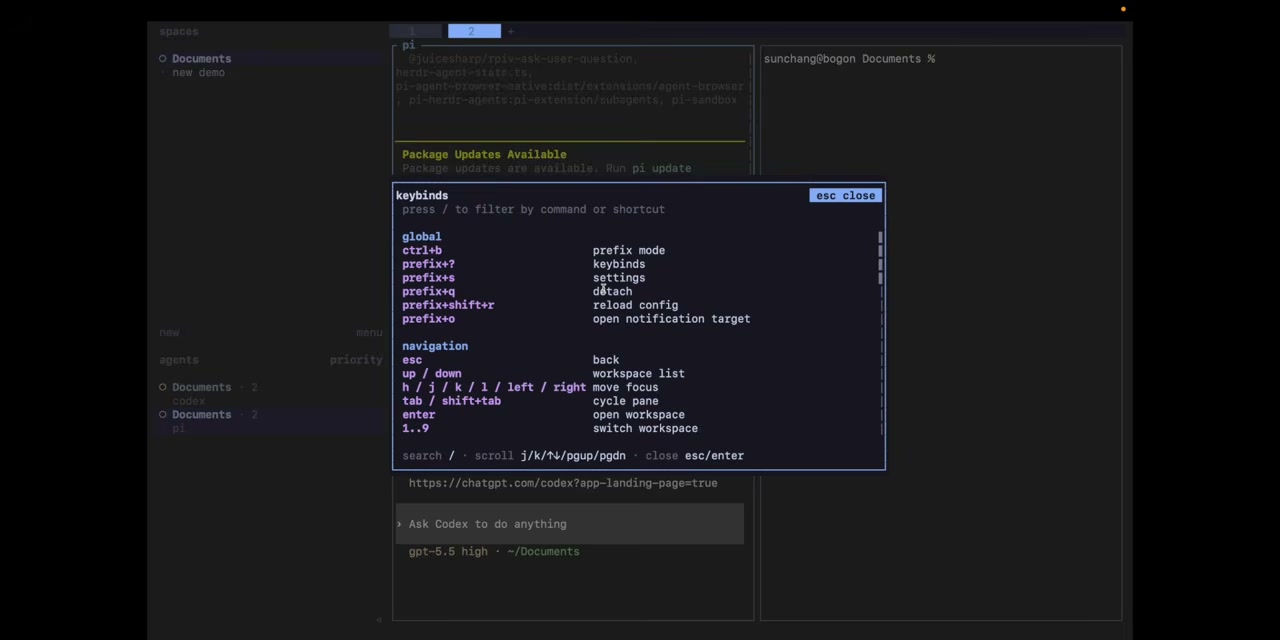The width and height of the screenshot is (1280, 640).
Task: Click 'close esc/enter' hint in footer
Action: [x=695, y=455]
